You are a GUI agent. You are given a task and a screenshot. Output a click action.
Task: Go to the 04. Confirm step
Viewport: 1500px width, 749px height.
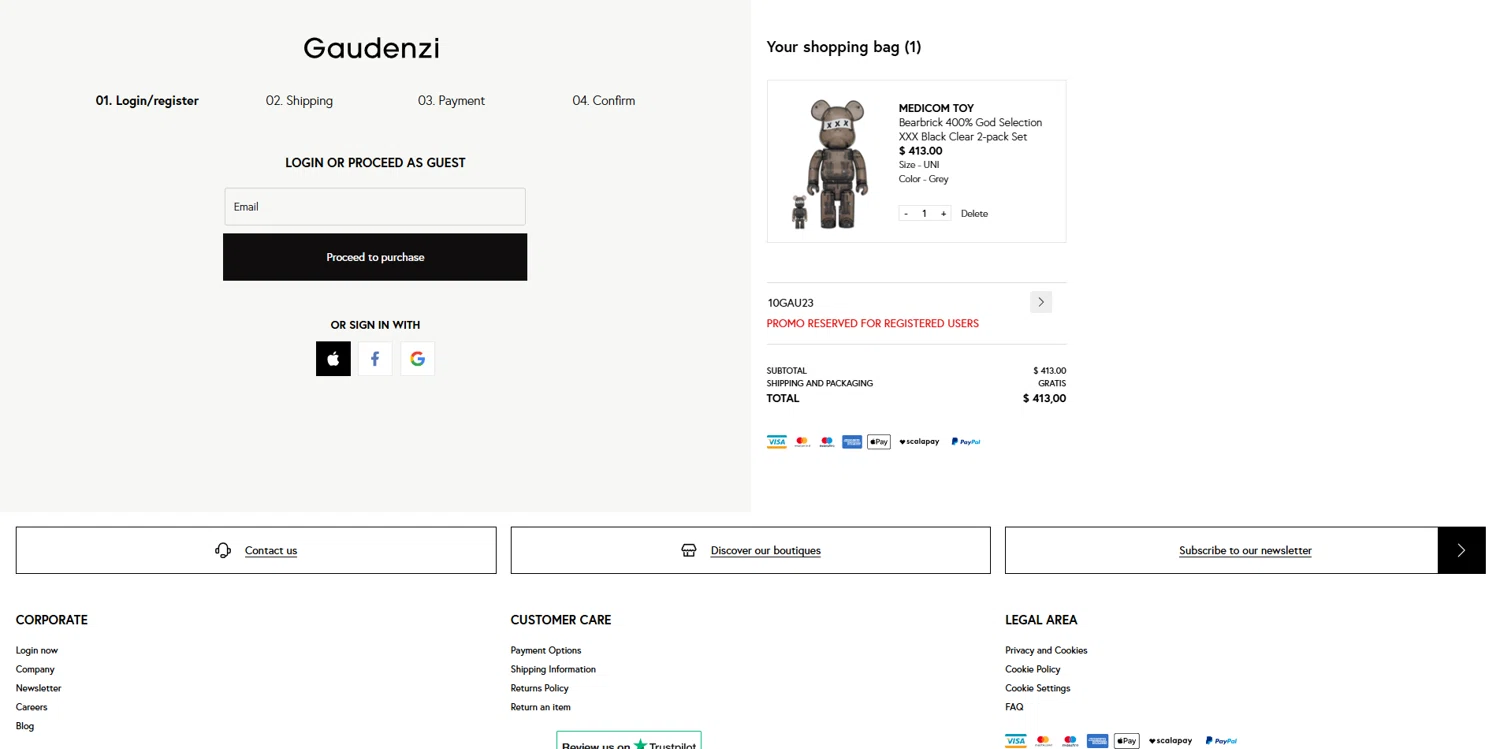pyautogui.click(x=603, y=100)
